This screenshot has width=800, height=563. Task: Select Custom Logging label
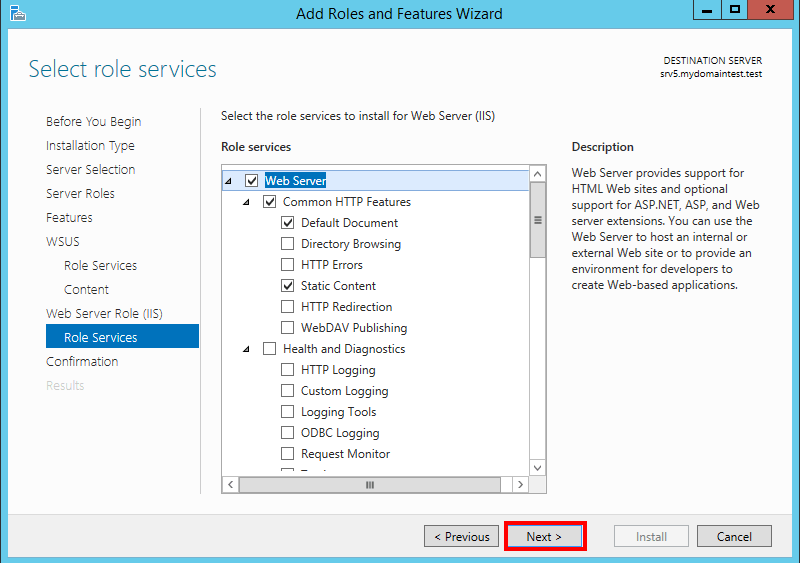tap(344, 391)
